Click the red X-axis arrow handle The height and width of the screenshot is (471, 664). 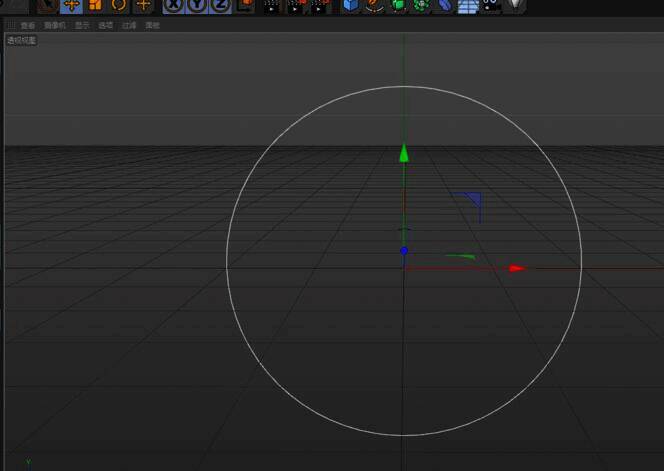tap(516, 268)
